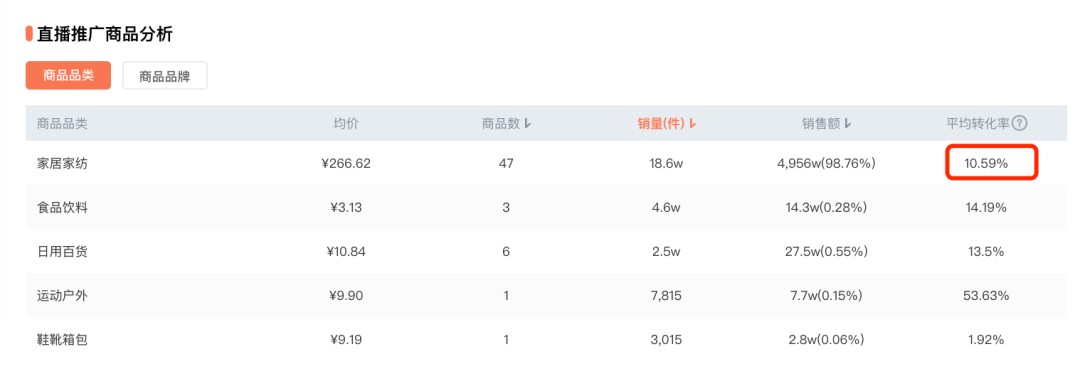Image resolution: width=1080 pixels, height=391 pixels.
Task: Click the 53.63% conversion rate value
Action: coord(986,295)
